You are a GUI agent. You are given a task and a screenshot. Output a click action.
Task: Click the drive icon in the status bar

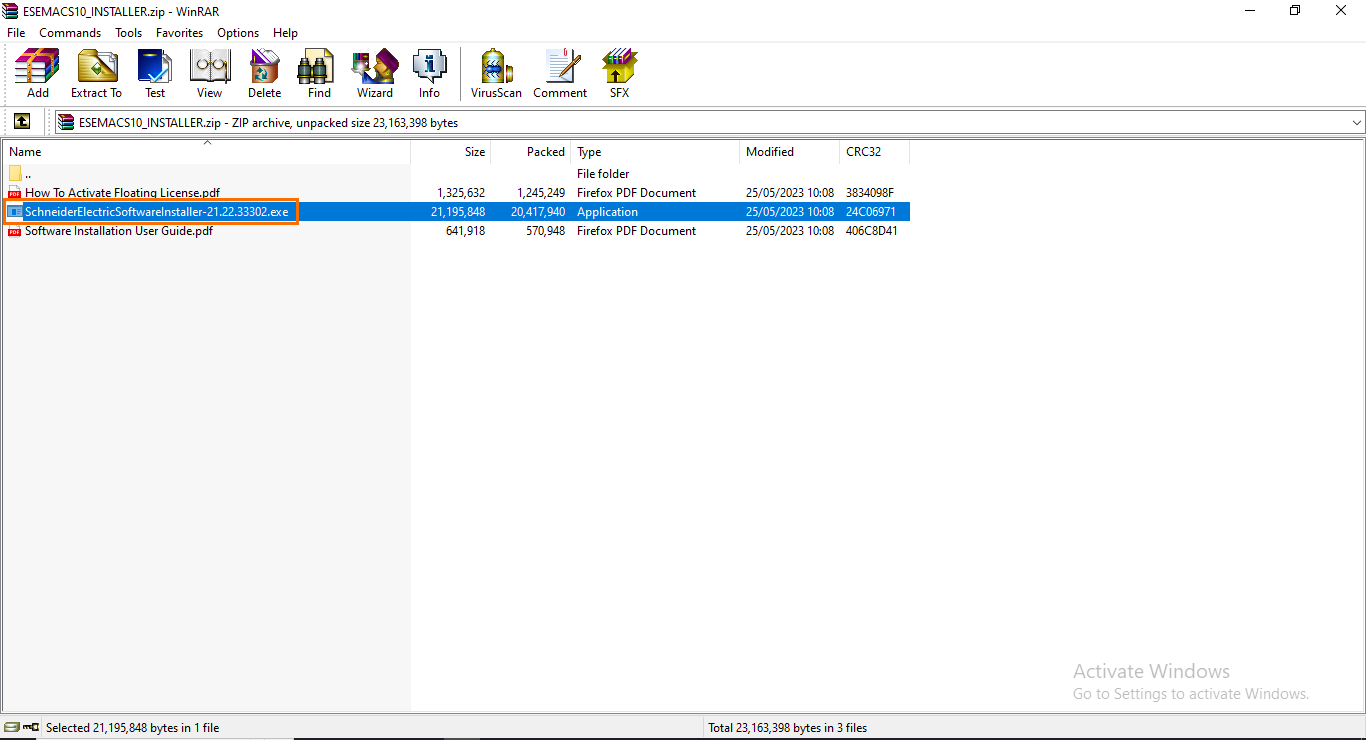coord(12,727)
